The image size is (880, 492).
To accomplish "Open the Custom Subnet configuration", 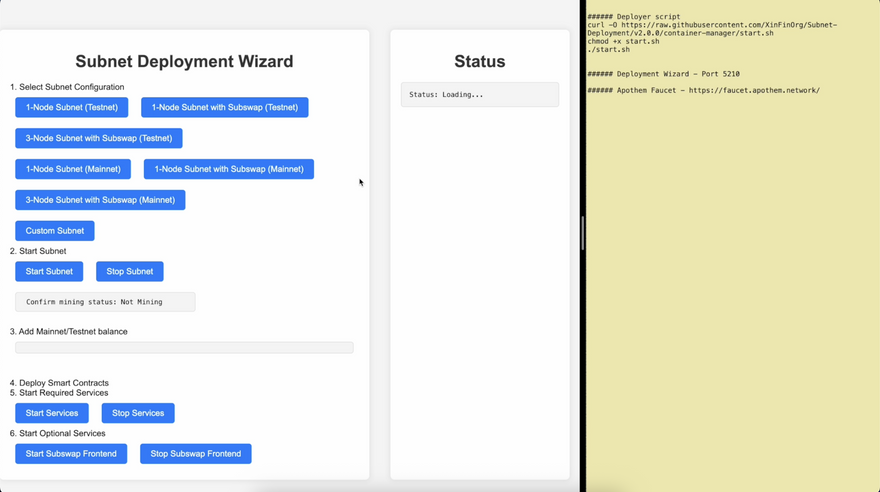I will coord(55,231).
